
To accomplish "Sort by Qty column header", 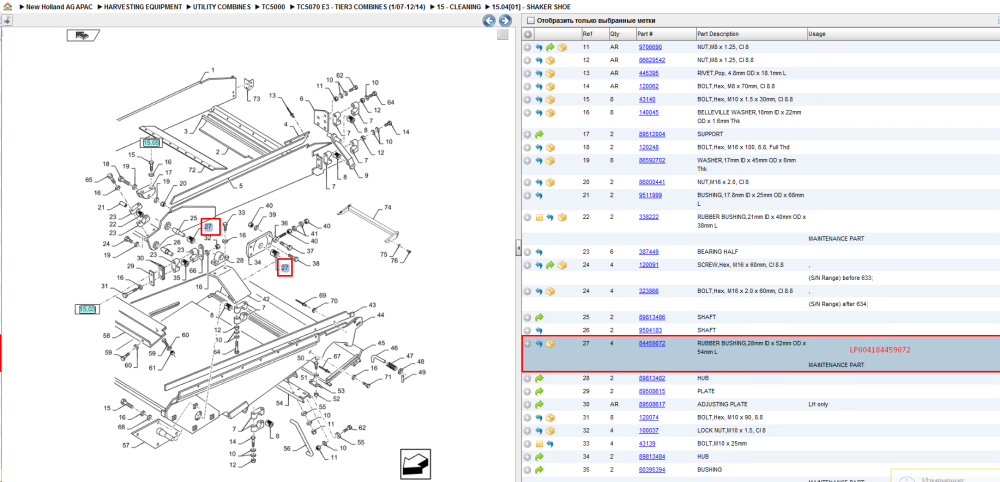I will (x=614, y=34).
